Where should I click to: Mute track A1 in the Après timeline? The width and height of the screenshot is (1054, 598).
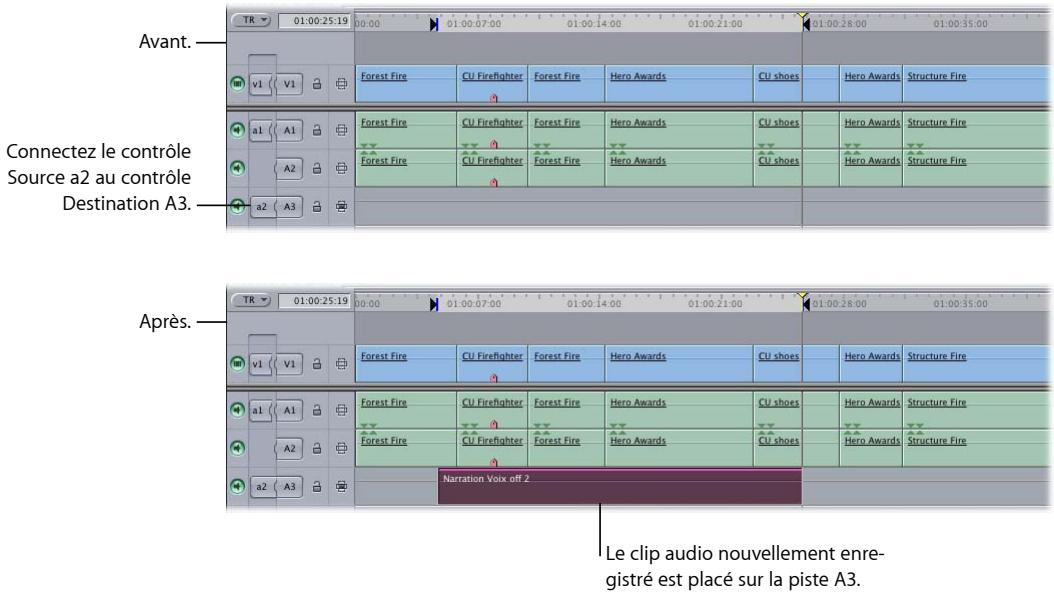click(x=237, y=410)
